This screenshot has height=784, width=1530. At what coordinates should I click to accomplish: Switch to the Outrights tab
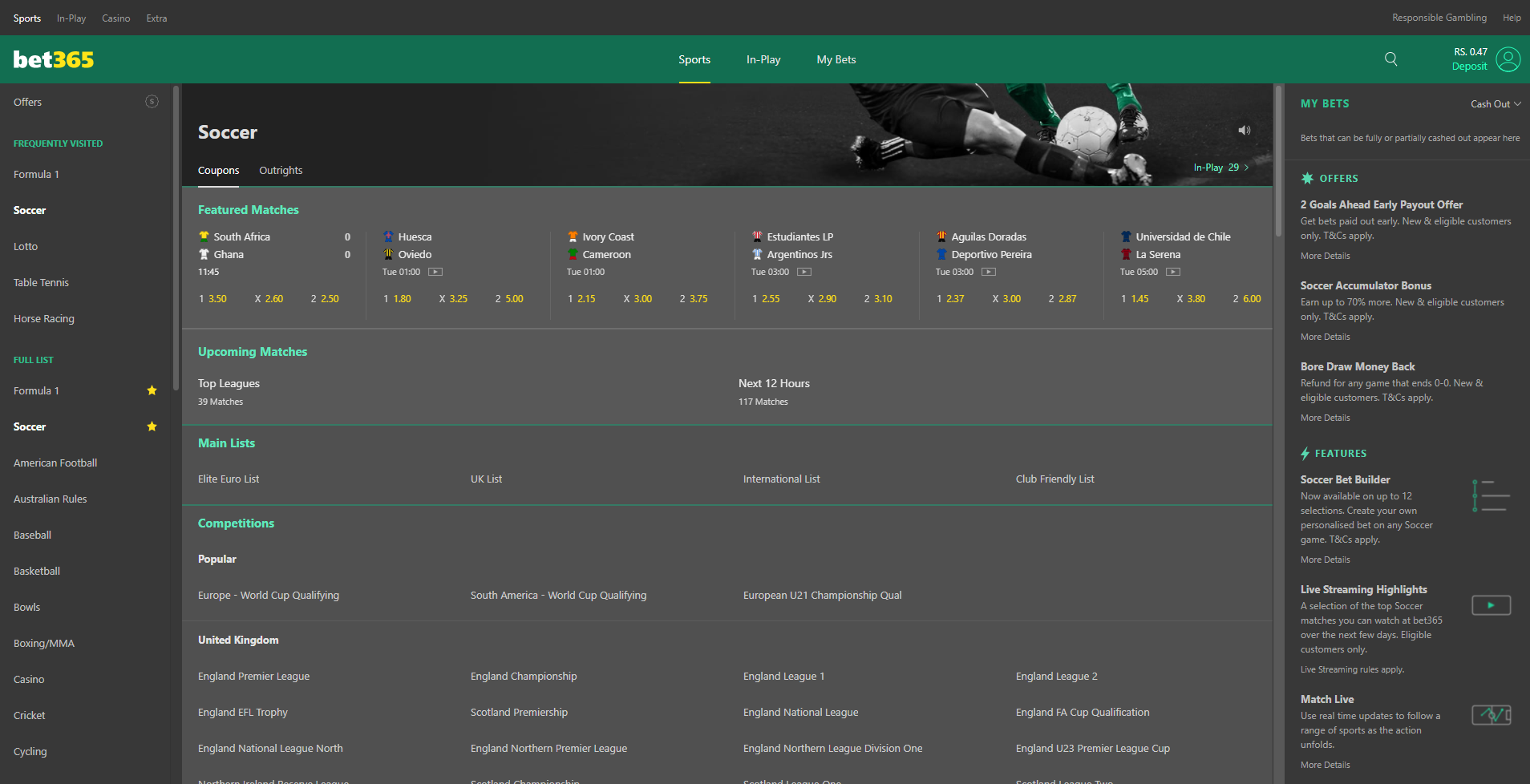tap(281, 170)
